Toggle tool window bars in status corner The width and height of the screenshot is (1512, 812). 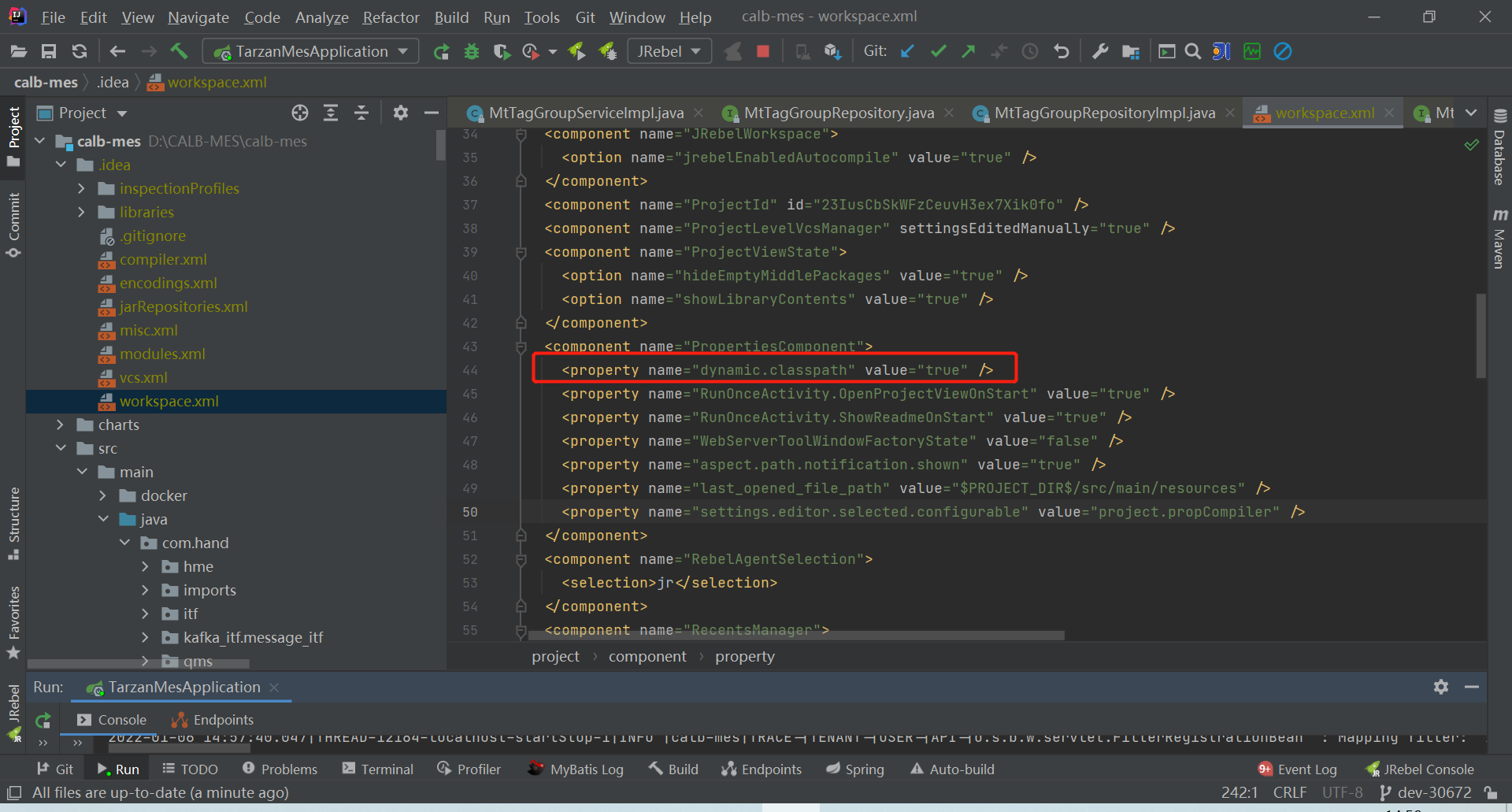13,793
